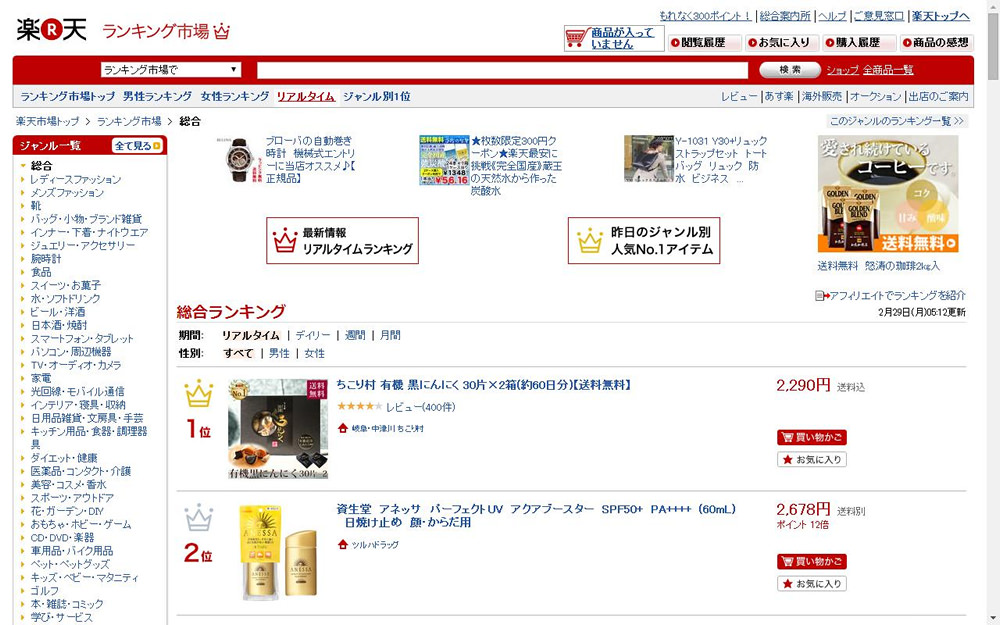Filter ranking by 男性 gender
This screenshot has height=625, width=1000.
pos(279,353)
